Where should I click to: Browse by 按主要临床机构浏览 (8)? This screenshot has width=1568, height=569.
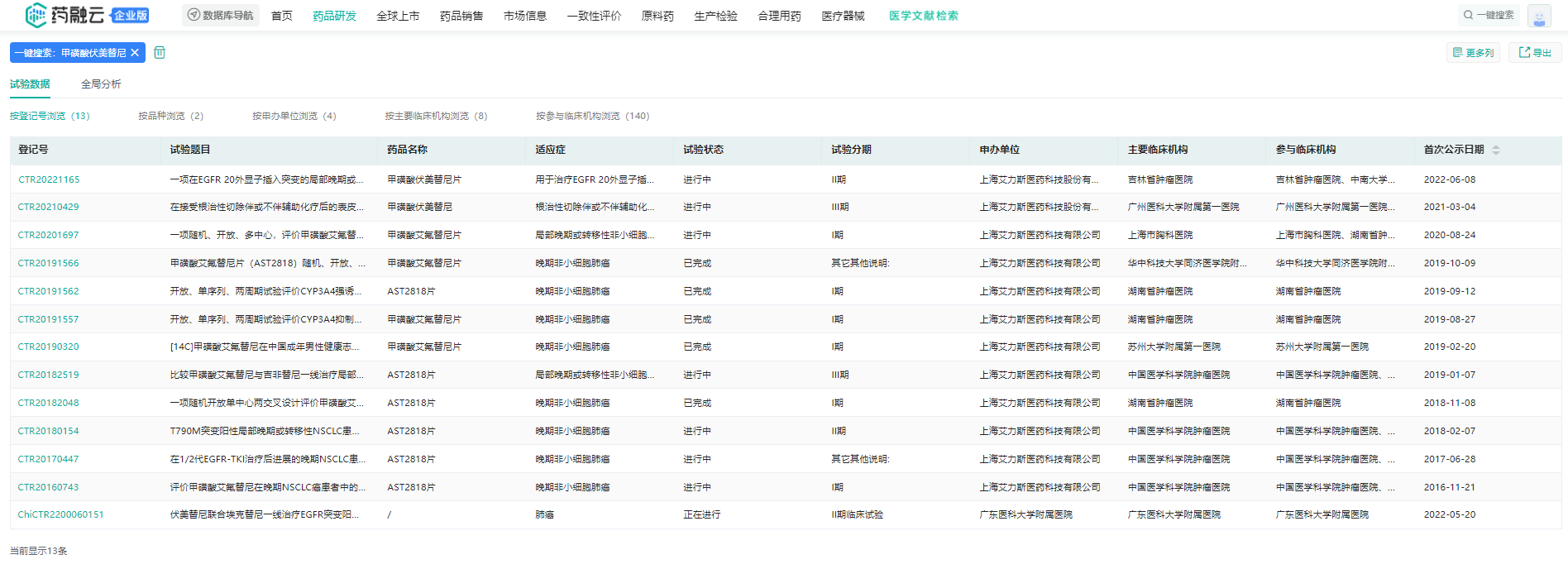[x=436, y=116]
